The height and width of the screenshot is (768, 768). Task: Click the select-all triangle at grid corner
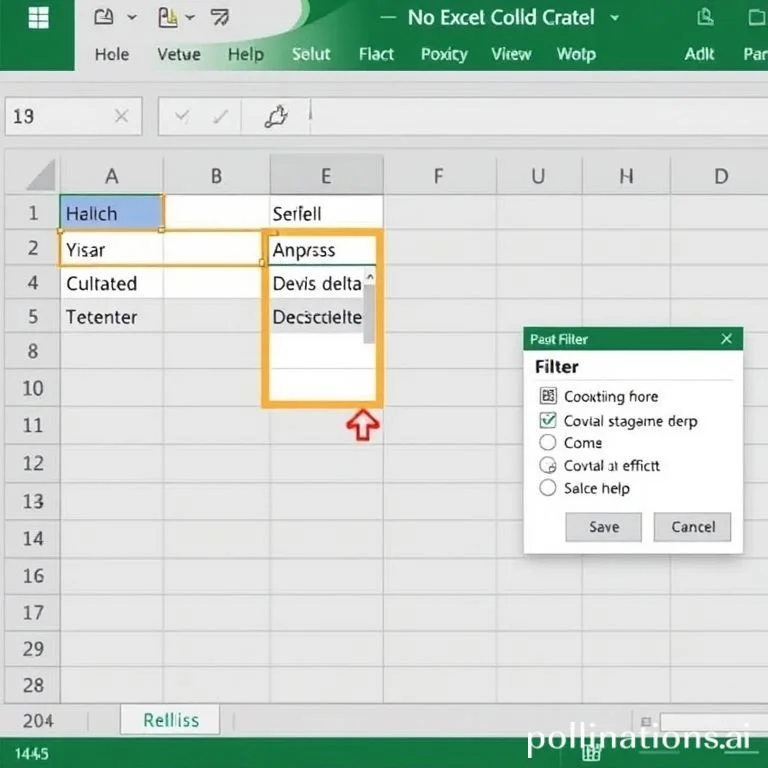pyautogui.click(x=41, y=176)
